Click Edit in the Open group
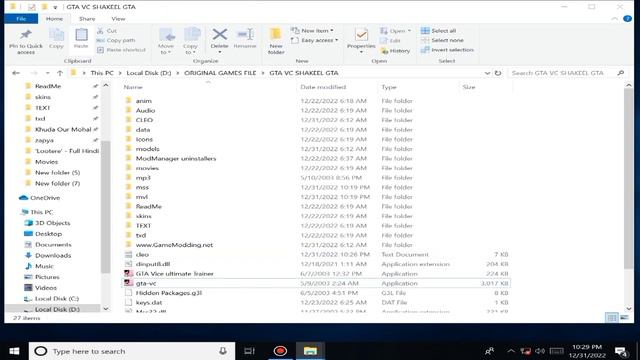This screenshot has height=360, width=640. [390, 40]
